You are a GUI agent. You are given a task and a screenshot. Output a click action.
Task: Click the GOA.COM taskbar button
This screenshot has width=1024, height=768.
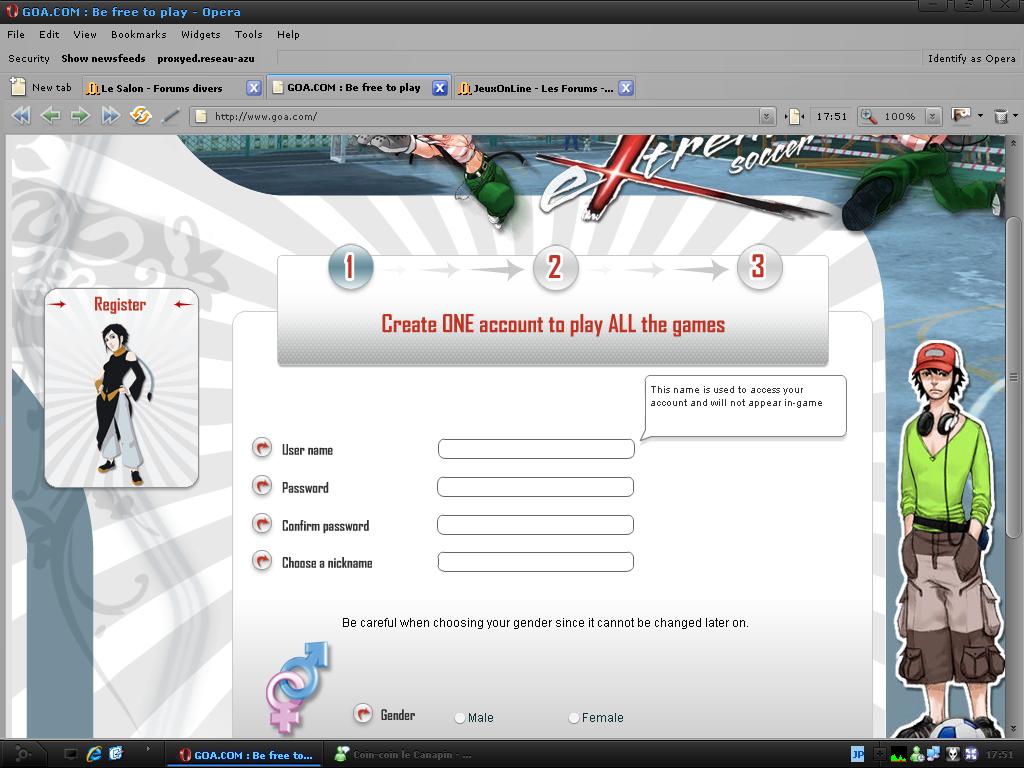[246, 754]
